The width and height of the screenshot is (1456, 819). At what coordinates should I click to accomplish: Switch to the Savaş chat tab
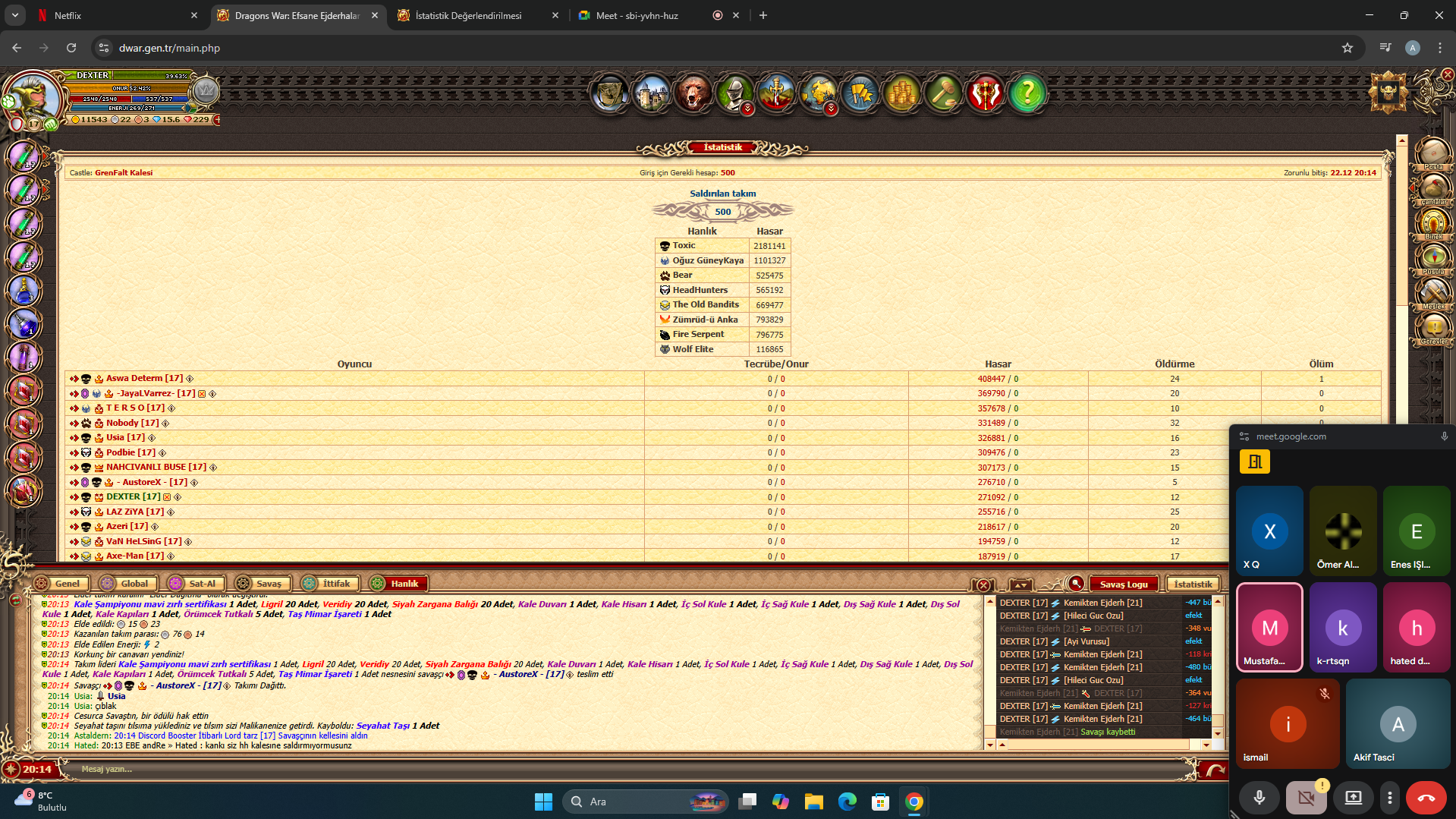pyautogui.click(x=262, y=584)
